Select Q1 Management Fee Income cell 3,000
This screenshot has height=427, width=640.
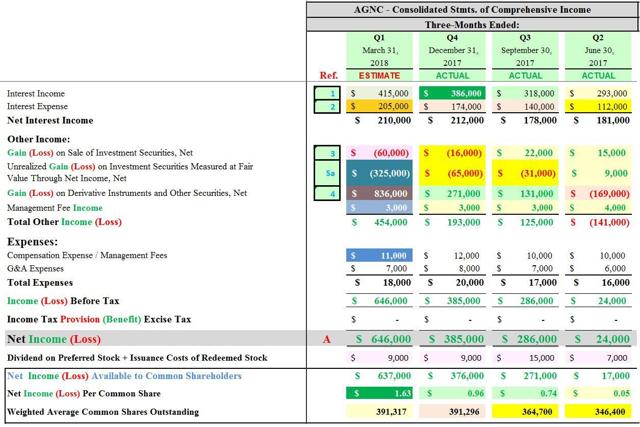click(379, 207)
